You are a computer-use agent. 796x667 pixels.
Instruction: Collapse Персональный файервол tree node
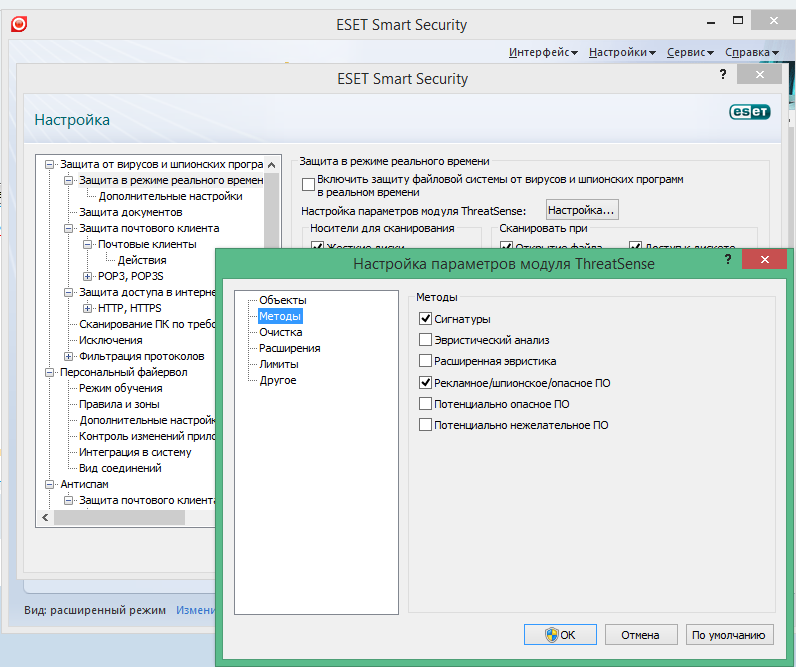pos(49,372)
